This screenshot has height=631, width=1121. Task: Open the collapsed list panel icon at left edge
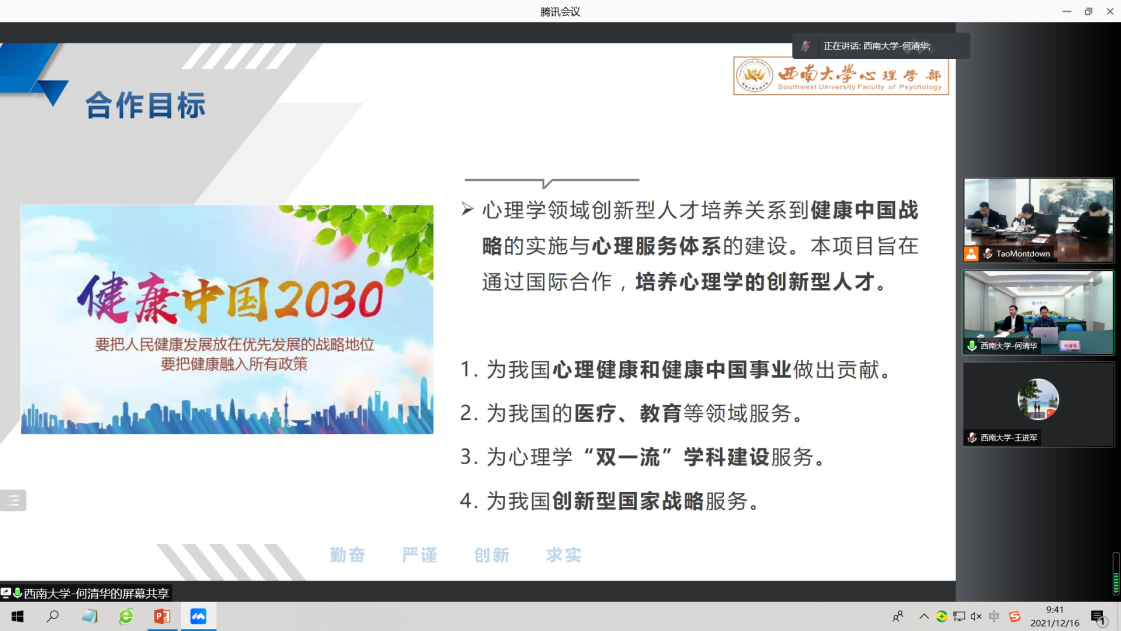[x=13, y=501]
